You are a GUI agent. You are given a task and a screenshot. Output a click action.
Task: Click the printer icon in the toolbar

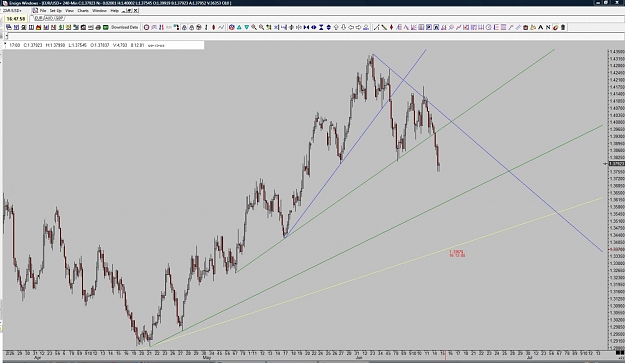click(98, 27)
